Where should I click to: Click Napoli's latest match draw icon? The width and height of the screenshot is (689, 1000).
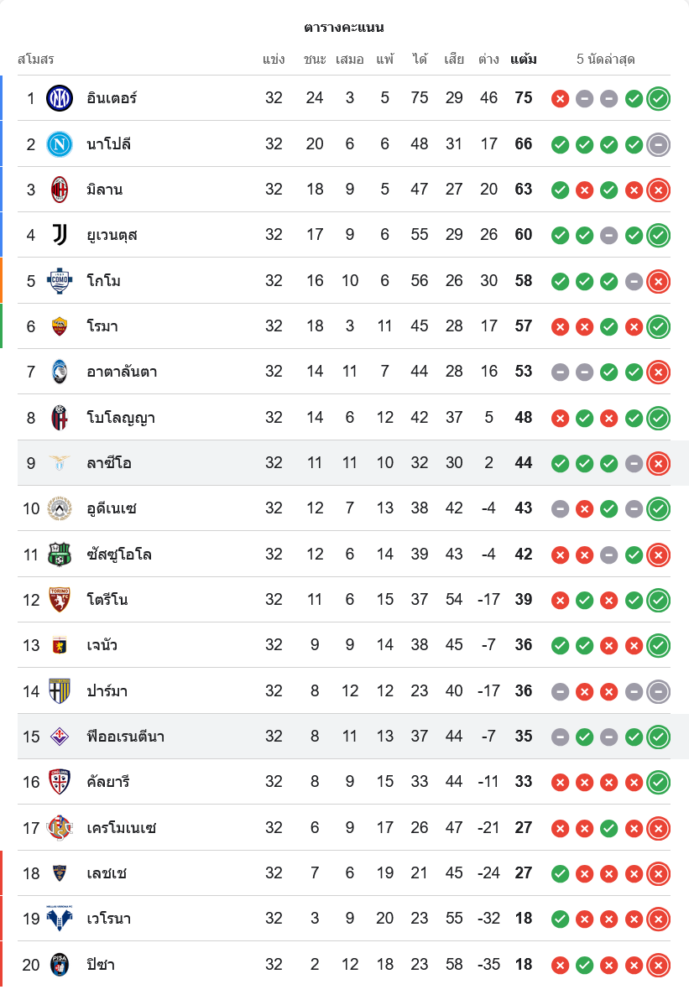coord(658,144)
